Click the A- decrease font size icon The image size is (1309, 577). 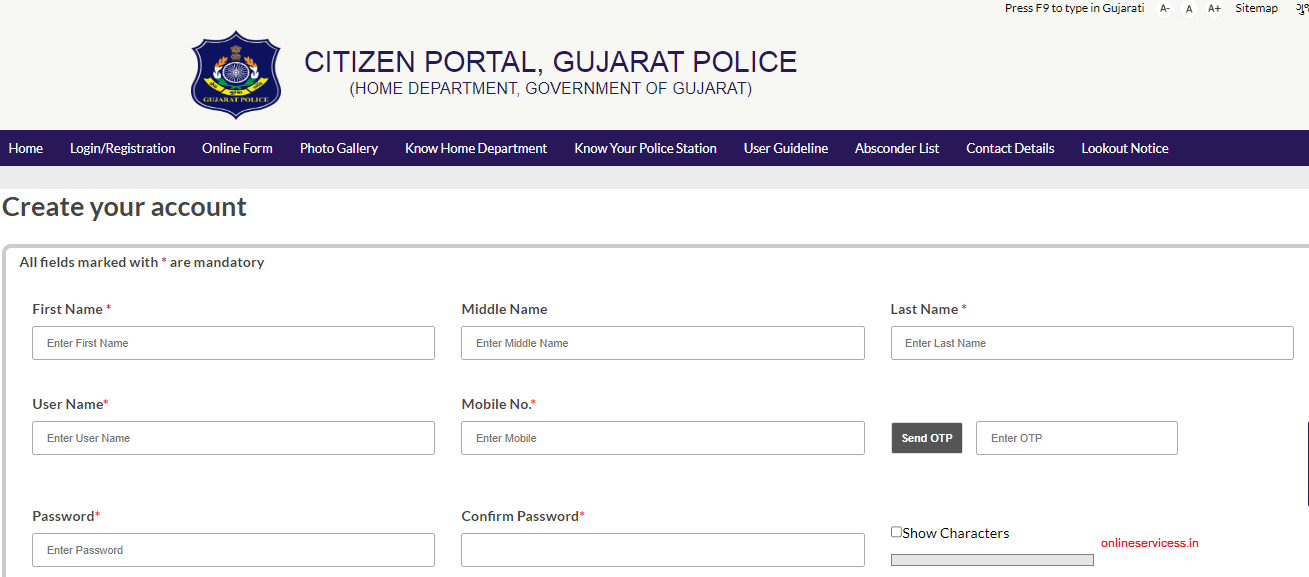1163,8
